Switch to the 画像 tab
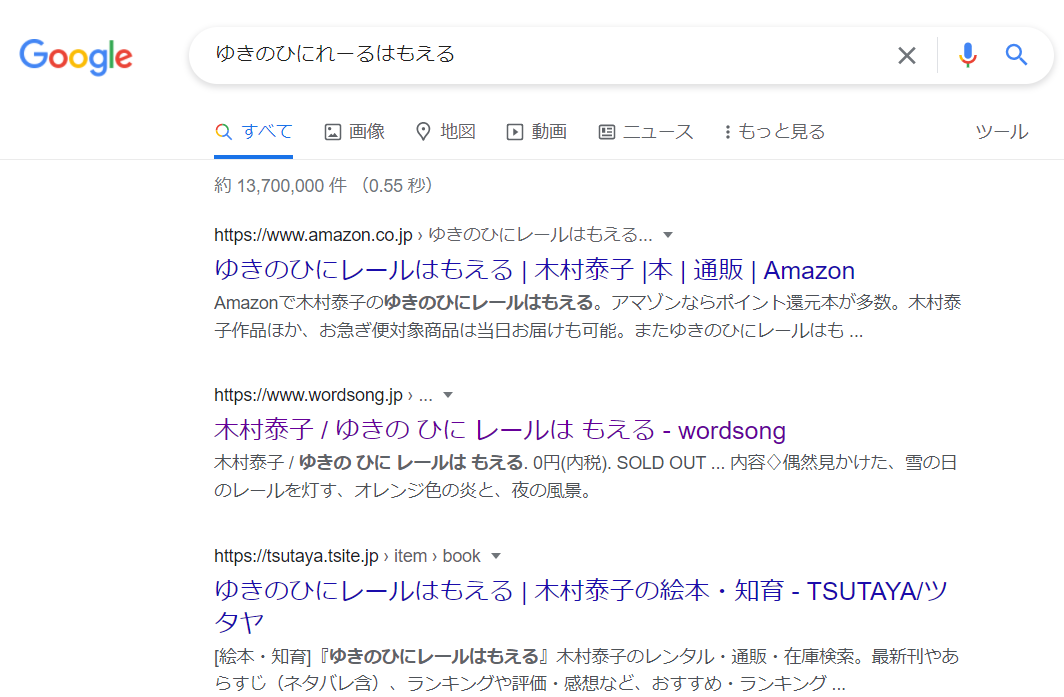Image resolution: width=1064 pixels, height=697 pixels. click(x=354, y=132)
